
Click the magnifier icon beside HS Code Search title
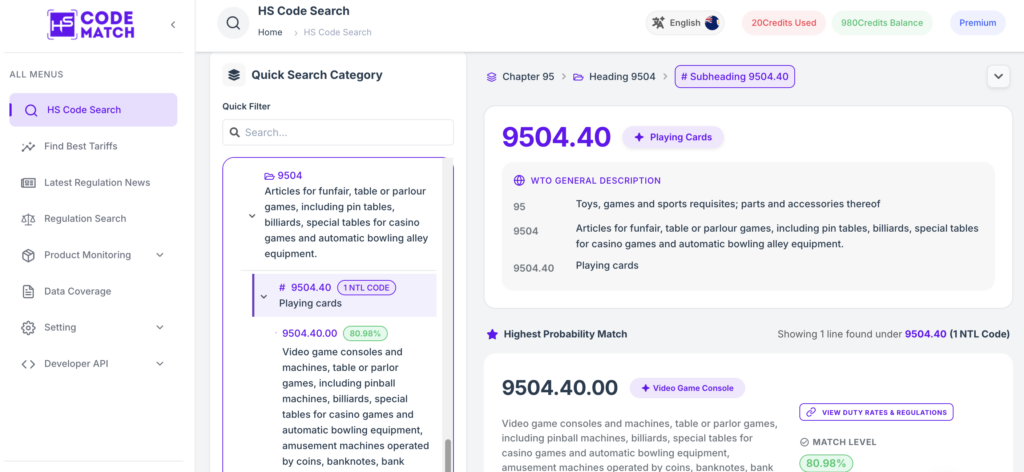click(x=233, y=23)
